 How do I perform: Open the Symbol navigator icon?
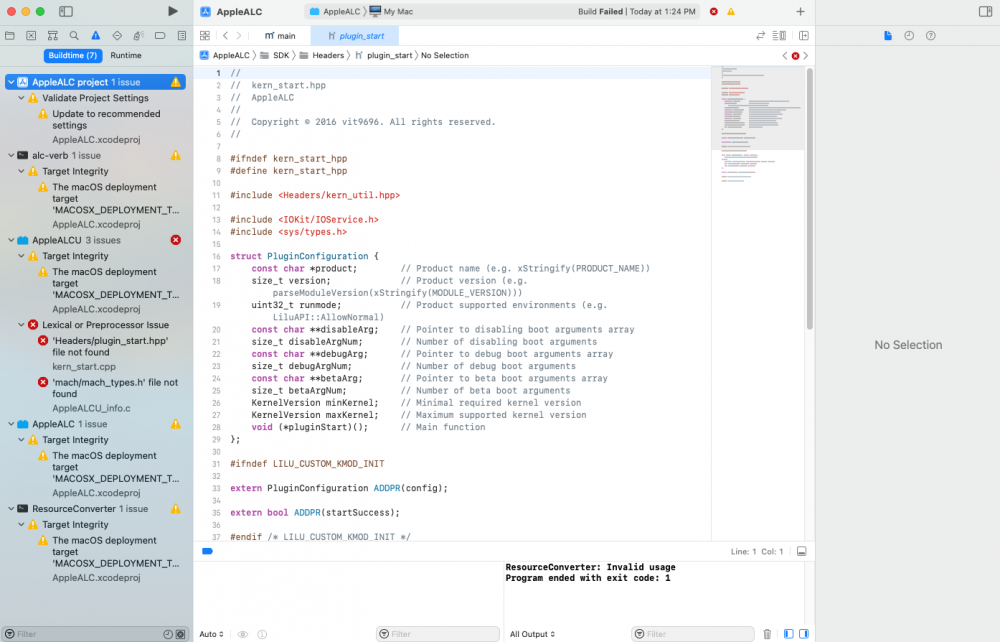click(x=52, y=36)
